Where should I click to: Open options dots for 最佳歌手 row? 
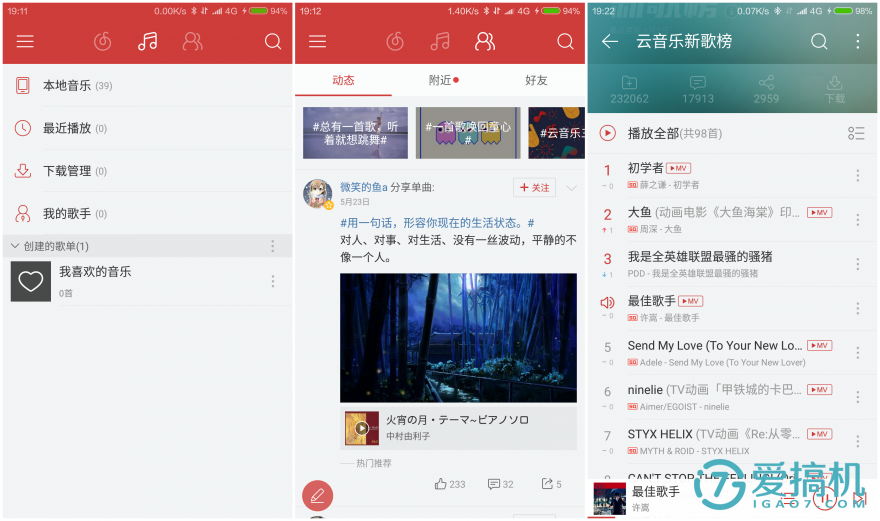pyautogui.click(x=858, y=309)
